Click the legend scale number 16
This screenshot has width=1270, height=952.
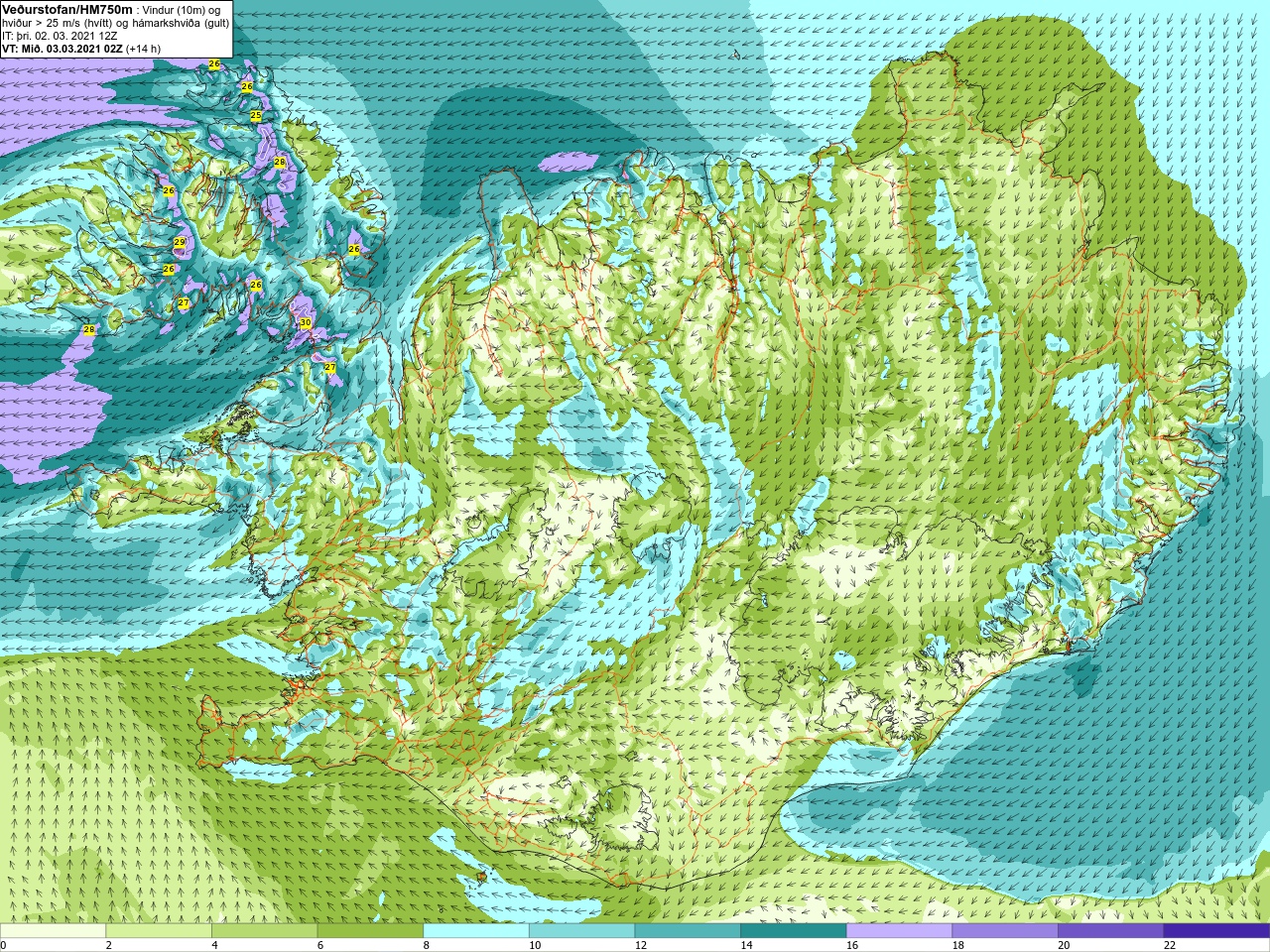852,945
